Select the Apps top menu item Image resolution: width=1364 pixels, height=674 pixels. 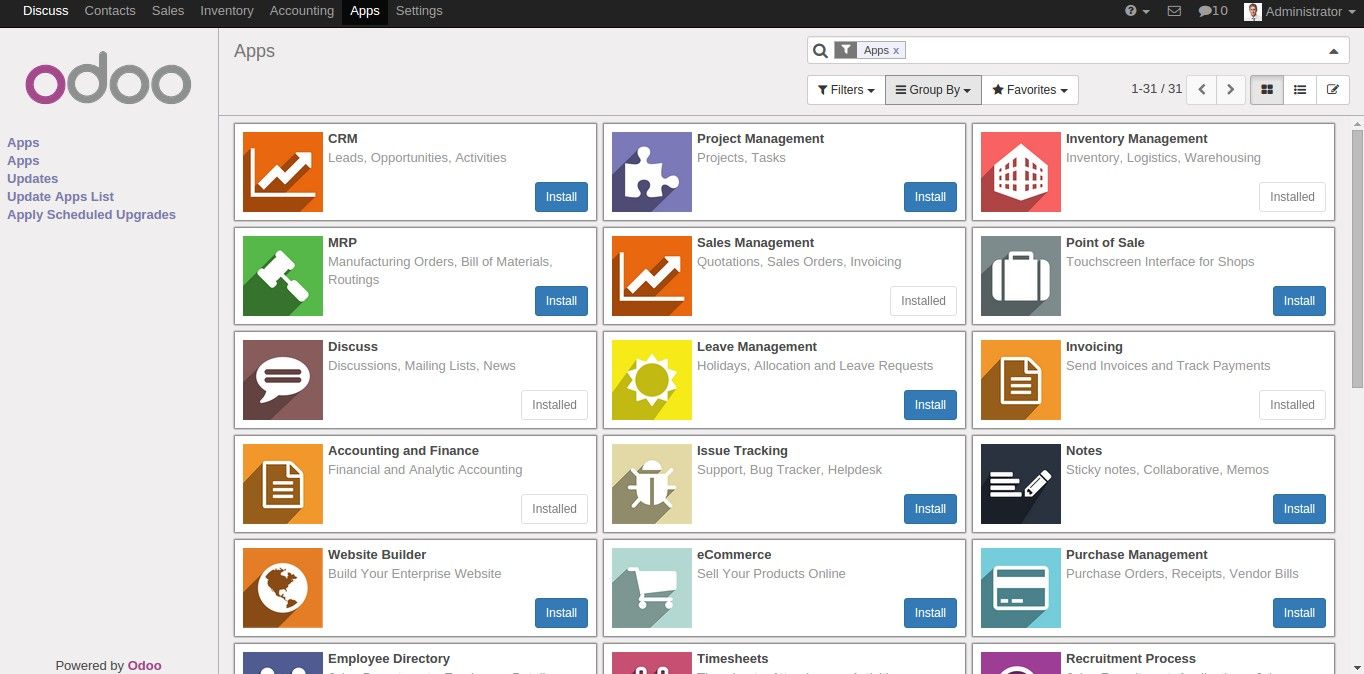[365, 11]
